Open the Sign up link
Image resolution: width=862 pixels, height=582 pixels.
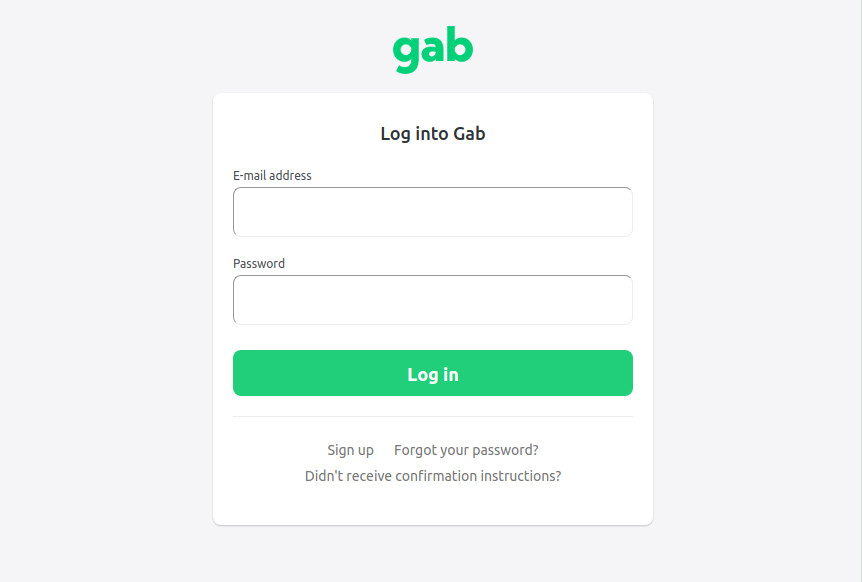pyautogui.click(x=350, y=450)
